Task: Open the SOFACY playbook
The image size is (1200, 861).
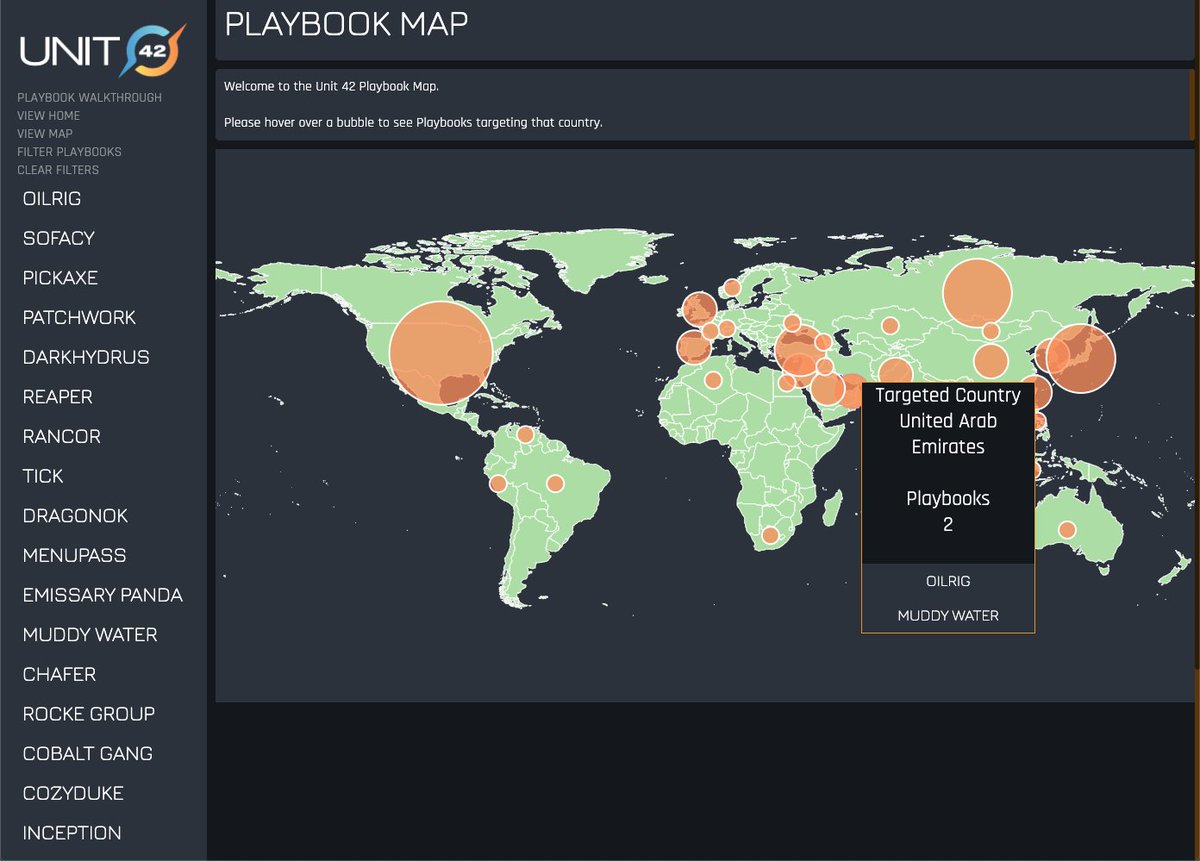Action: coord(59,238)
